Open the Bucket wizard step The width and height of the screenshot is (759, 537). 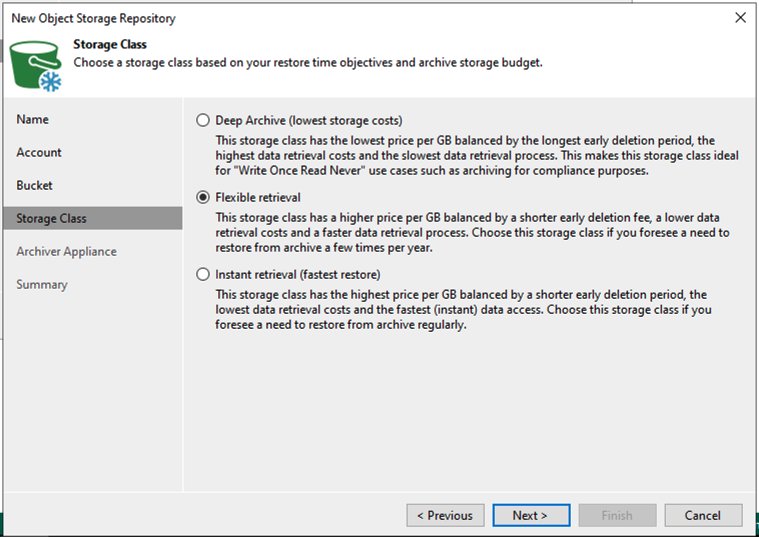34,185
